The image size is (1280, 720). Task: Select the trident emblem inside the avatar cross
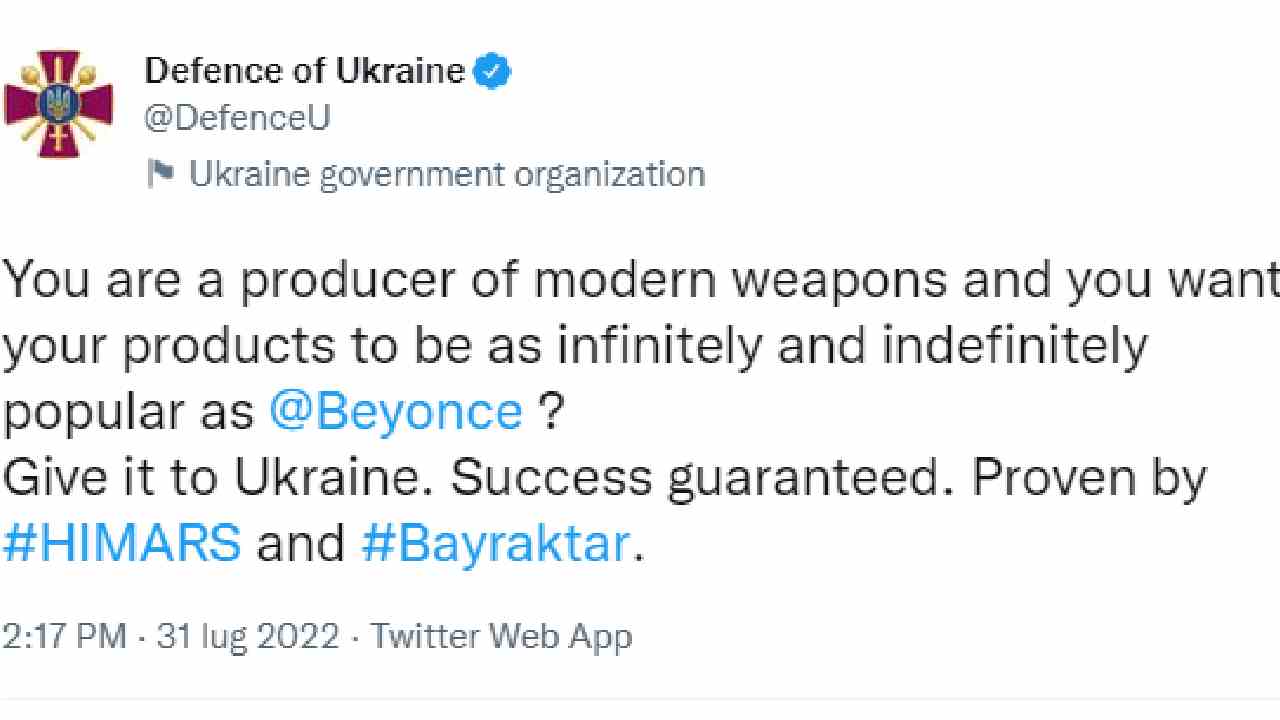pos(58,103)
